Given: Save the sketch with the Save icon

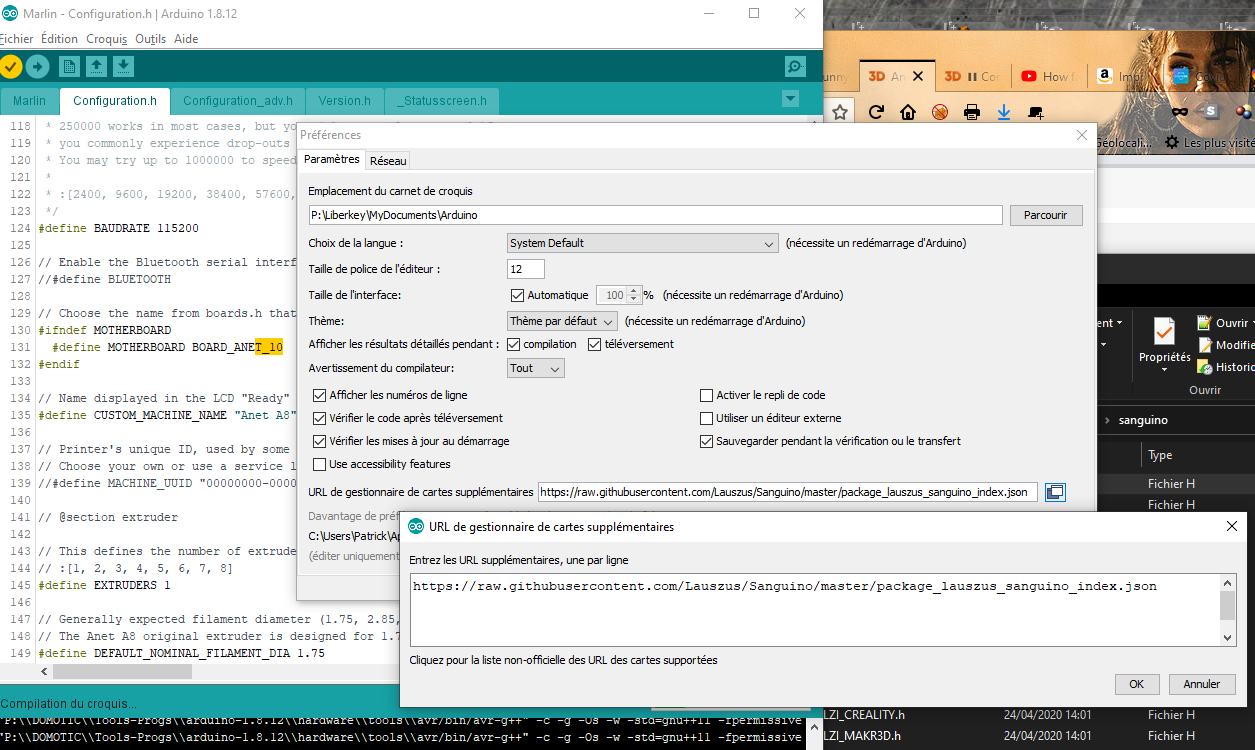Looking at the screenshot, I should [x=123, y=66].
